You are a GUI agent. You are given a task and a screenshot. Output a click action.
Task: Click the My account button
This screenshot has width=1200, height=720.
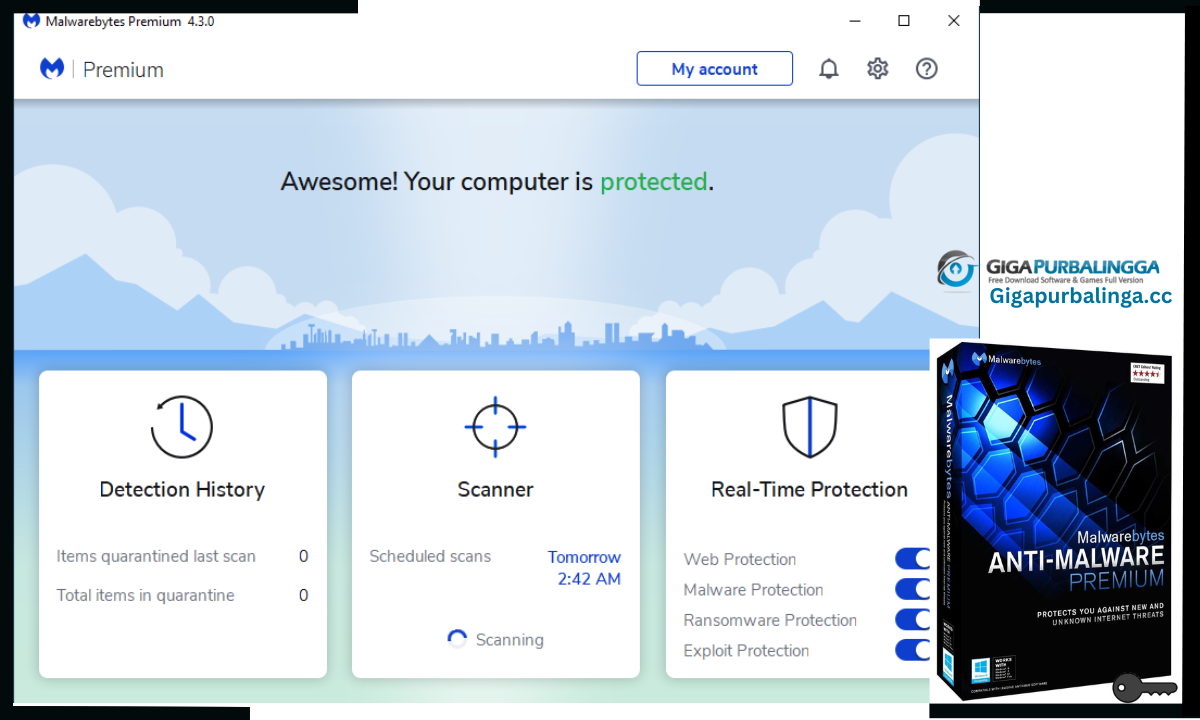pyautogui.click(x=715, y=69)
